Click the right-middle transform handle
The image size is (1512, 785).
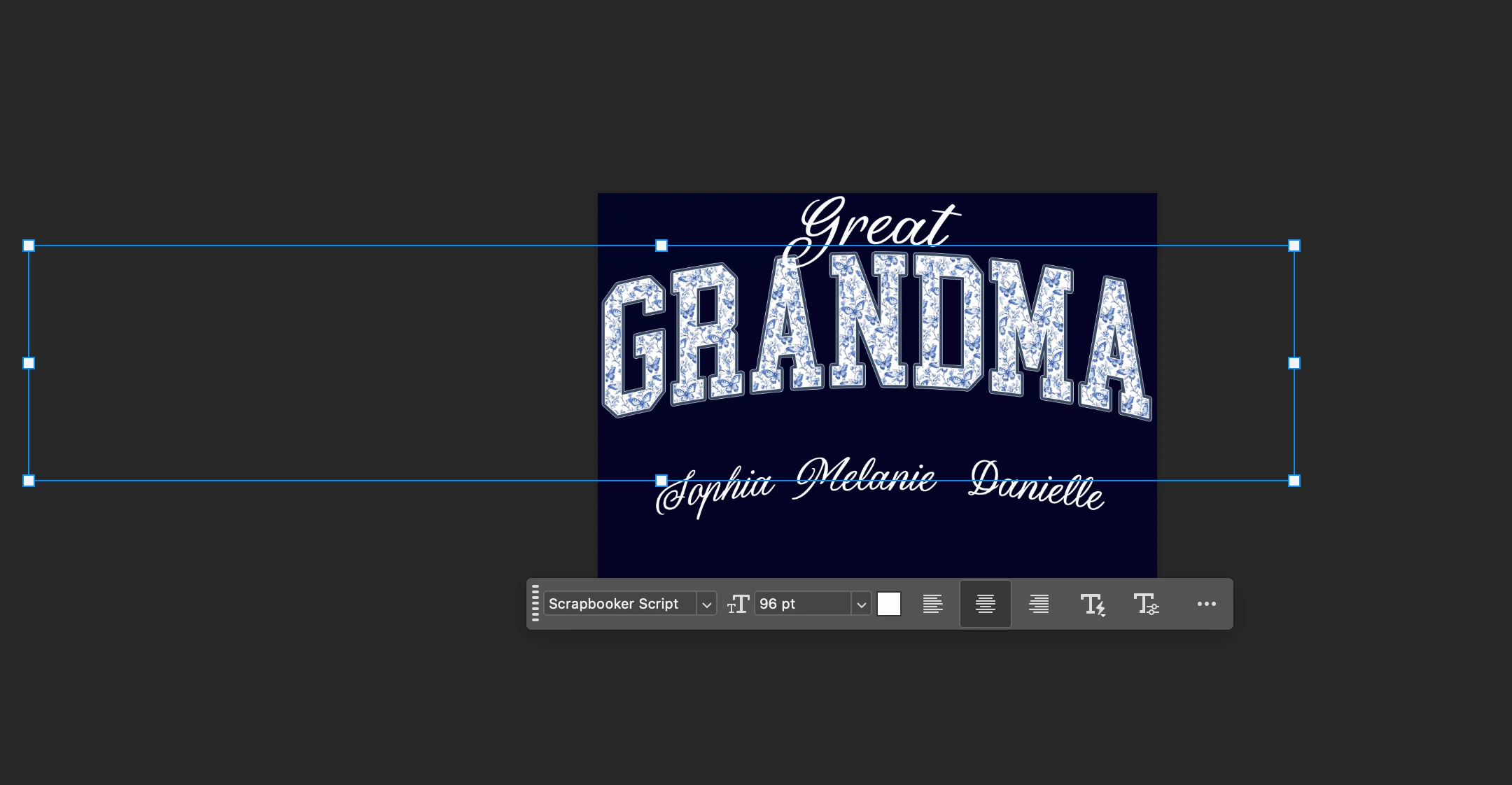pos(1294,363)
